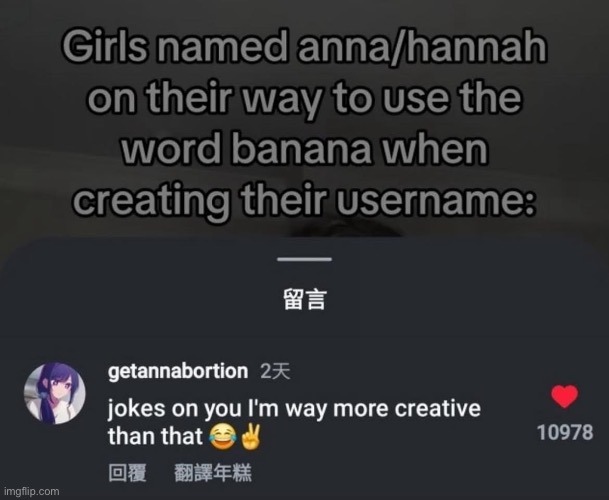Click caption line 'word banana when'
Image resolution: width=609 pixels, height=500 pixels.
pos(304,149)
